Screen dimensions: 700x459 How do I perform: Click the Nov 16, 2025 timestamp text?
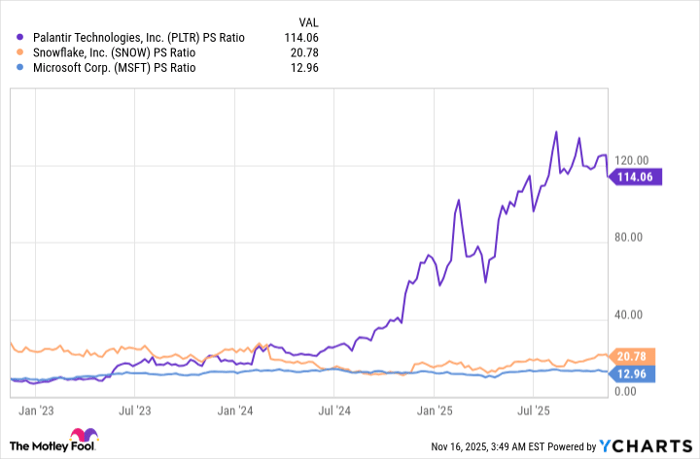(x=488, y=446)
